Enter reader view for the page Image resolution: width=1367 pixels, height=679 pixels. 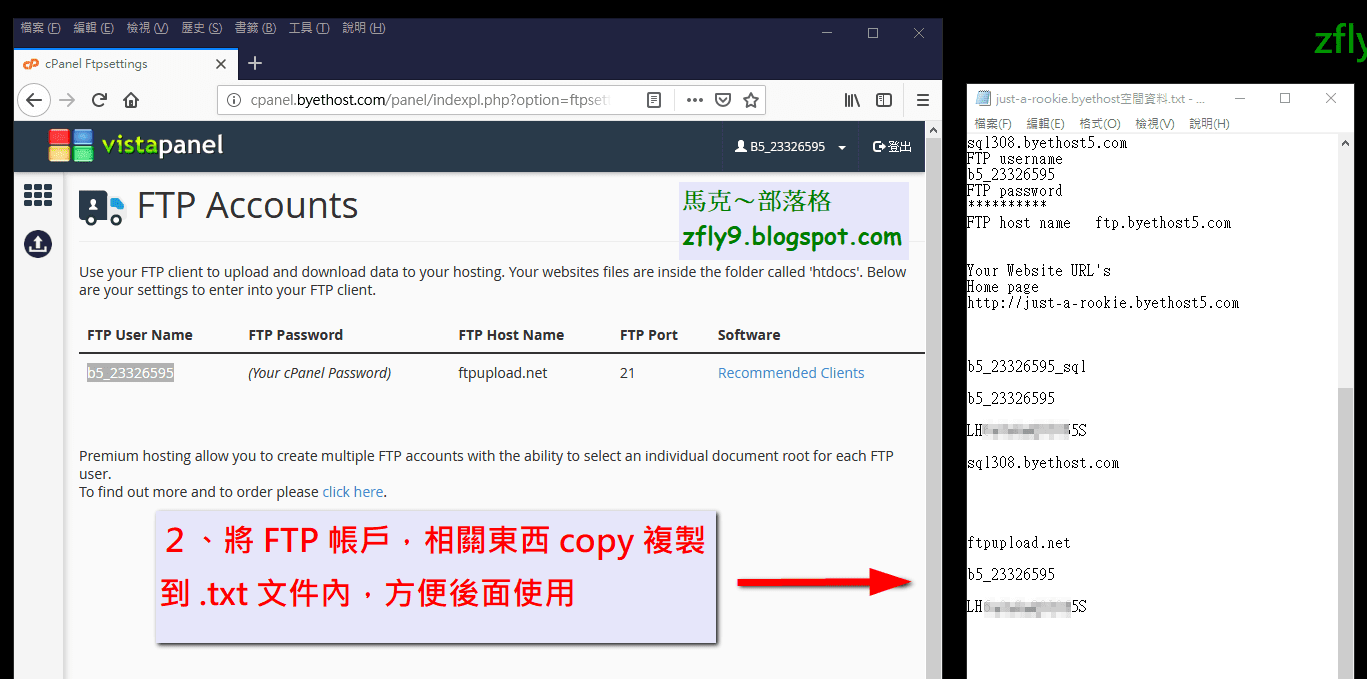[x=655, y=100]
